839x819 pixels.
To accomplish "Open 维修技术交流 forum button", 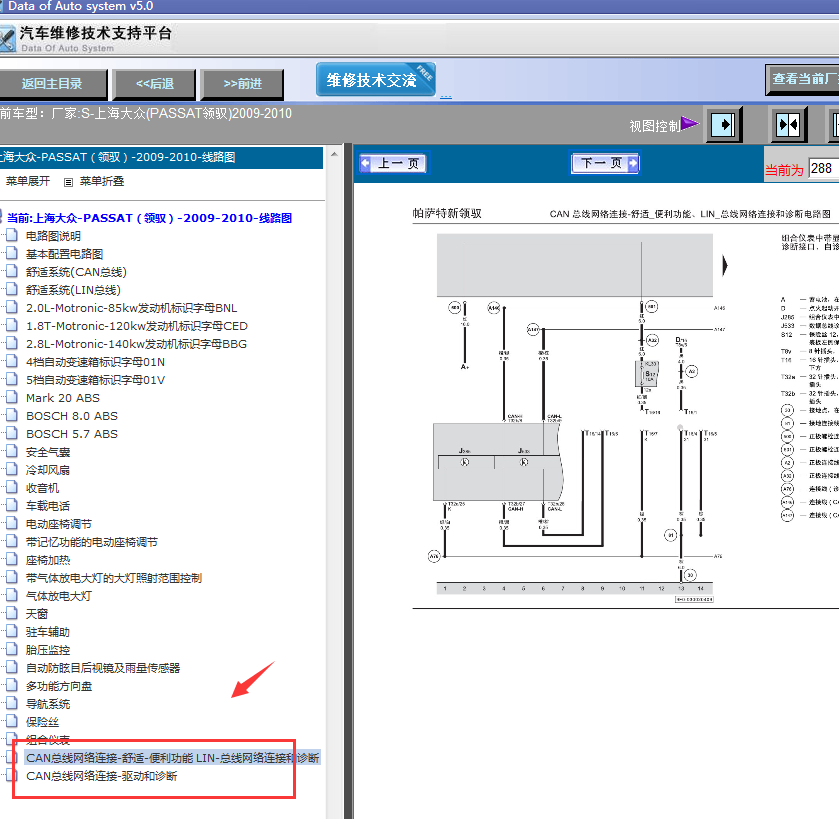I will pyautogui.click(x=375, y=81).
